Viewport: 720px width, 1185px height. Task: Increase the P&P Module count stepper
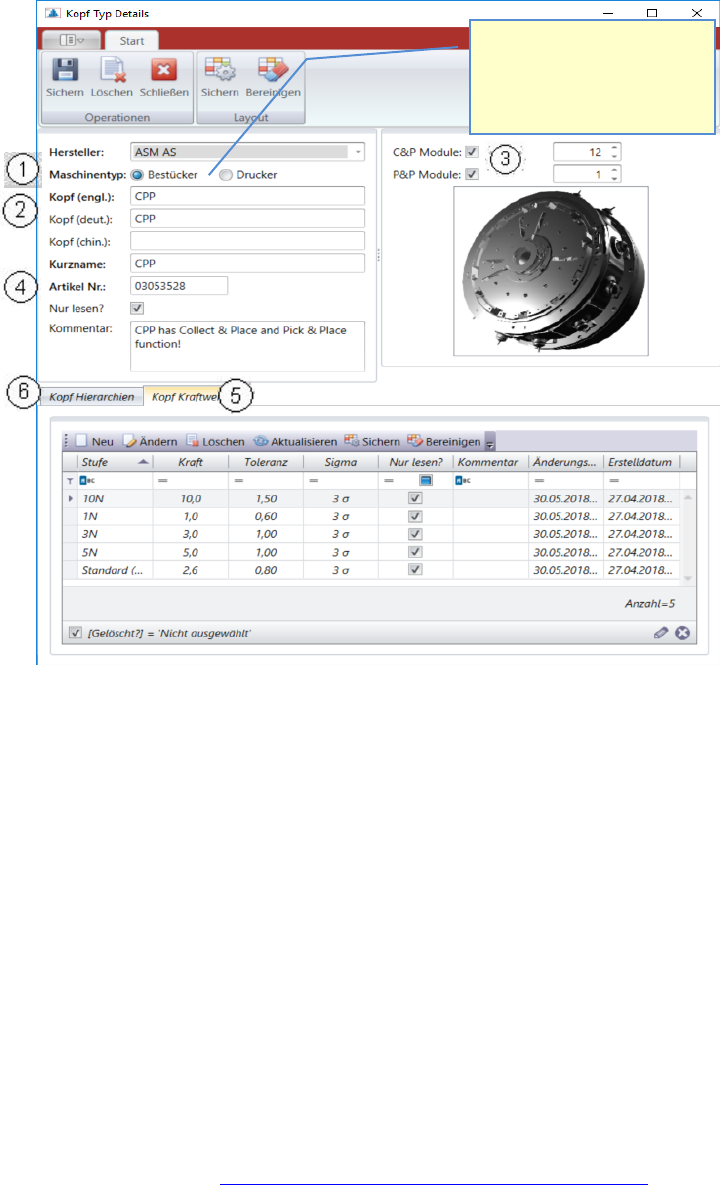point(614,170)
